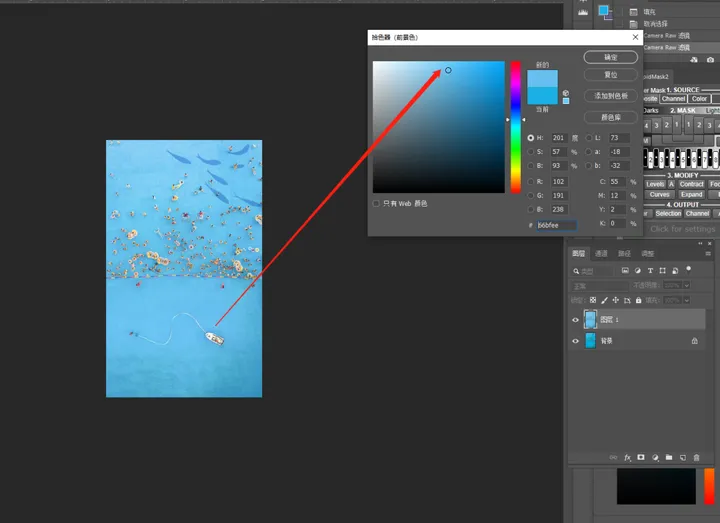Switch to the 通道 channels tab
The image size is (720, 523).
point(601,253)
